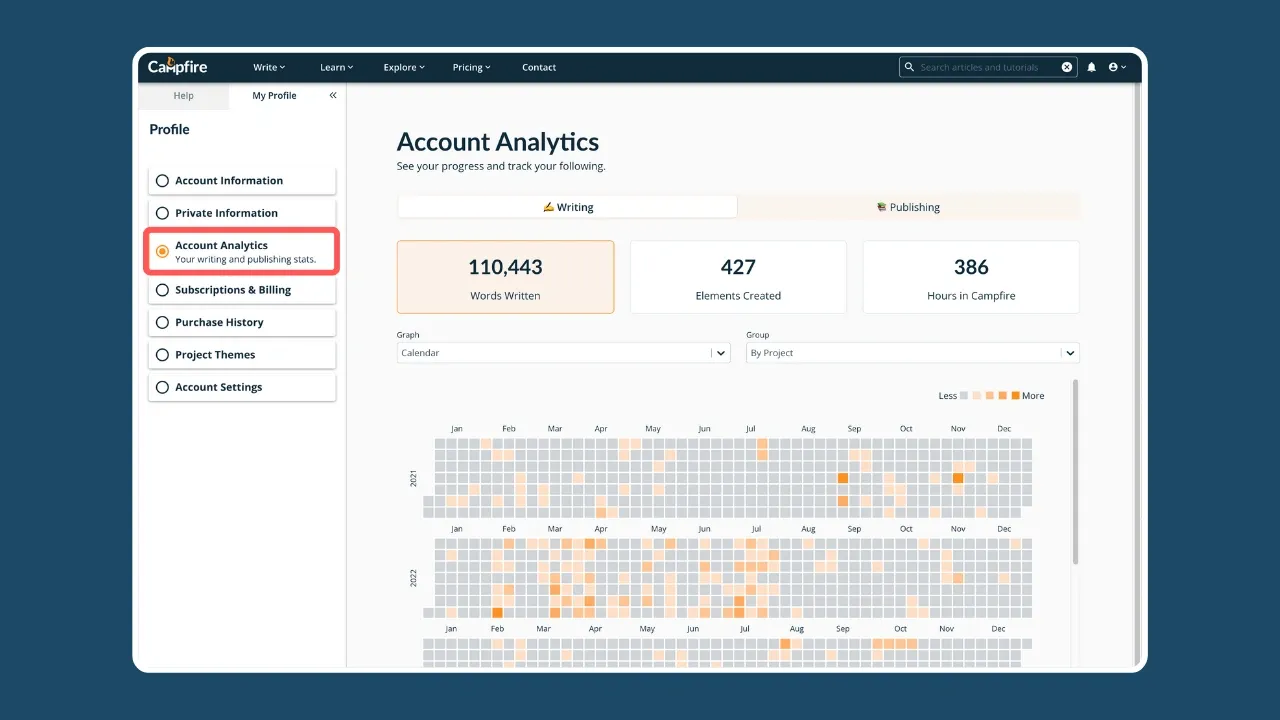Select the Private Information radio button
Screen dimensions: 1280x720
click(x=162, y=212)
